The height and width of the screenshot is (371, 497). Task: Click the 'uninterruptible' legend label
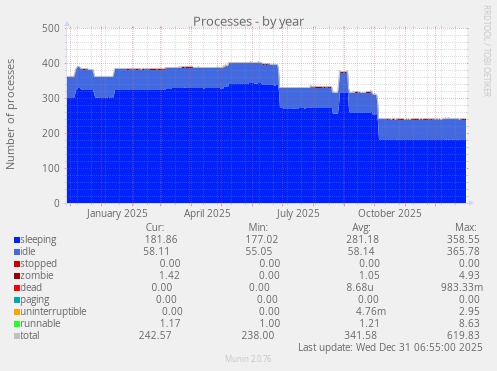click(x=53, y=312)
